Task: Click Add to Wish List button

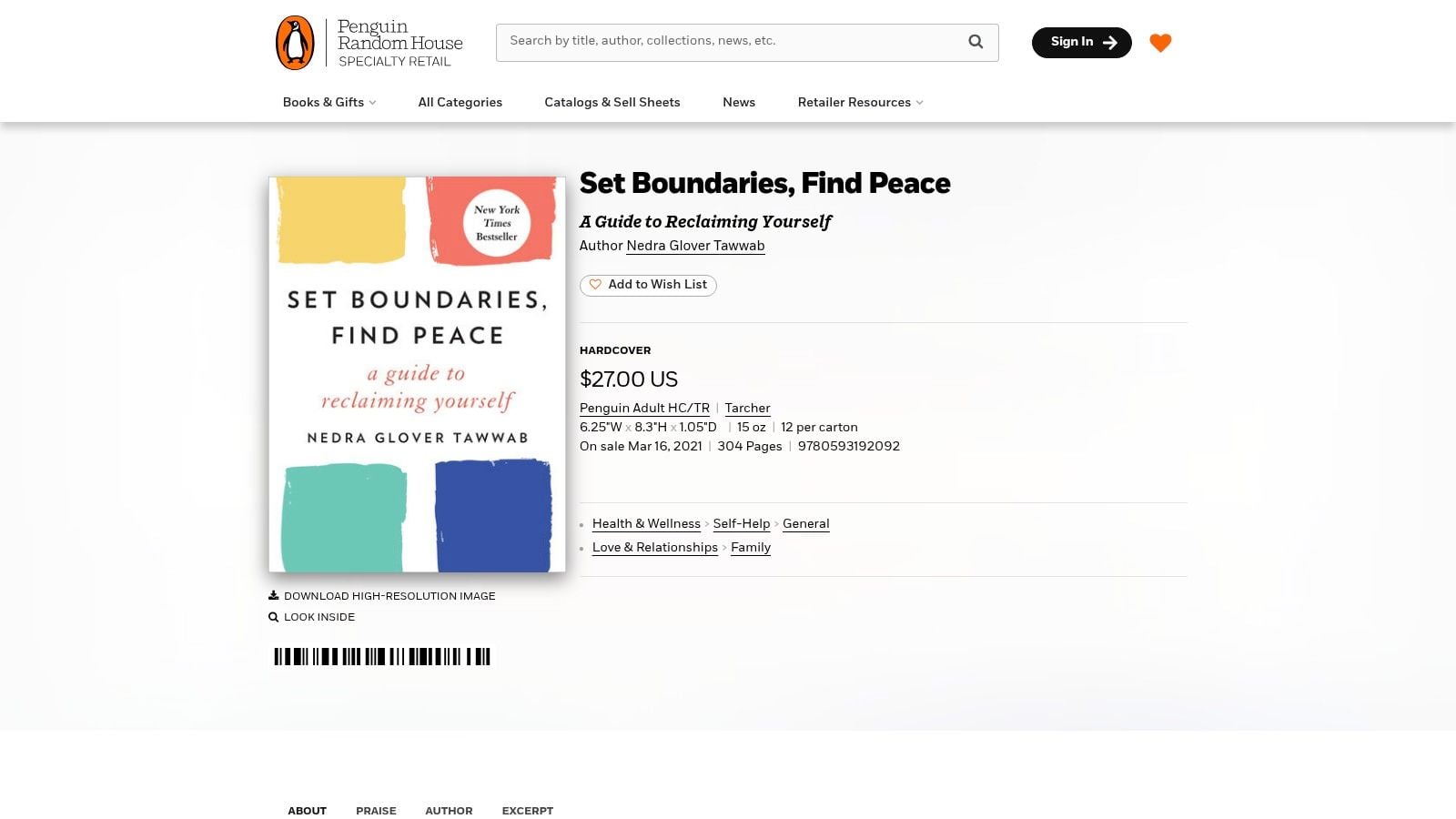Action: coord(648,285)
